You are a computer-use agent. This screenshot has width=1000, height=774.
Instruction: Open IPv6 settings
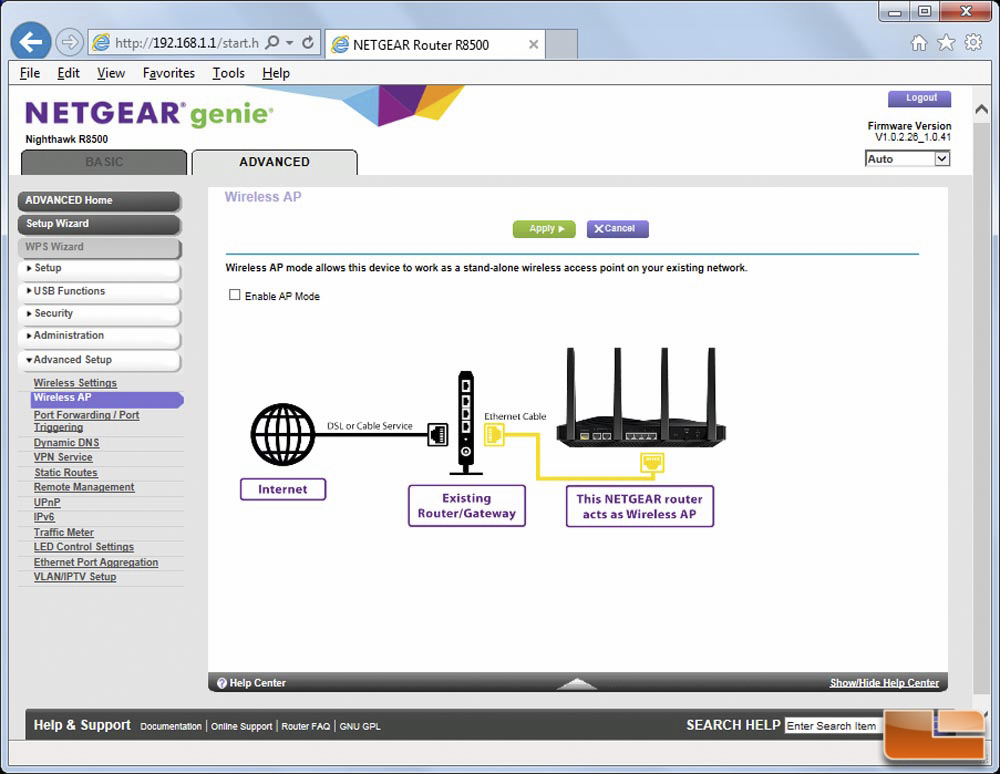pos(44,517)
